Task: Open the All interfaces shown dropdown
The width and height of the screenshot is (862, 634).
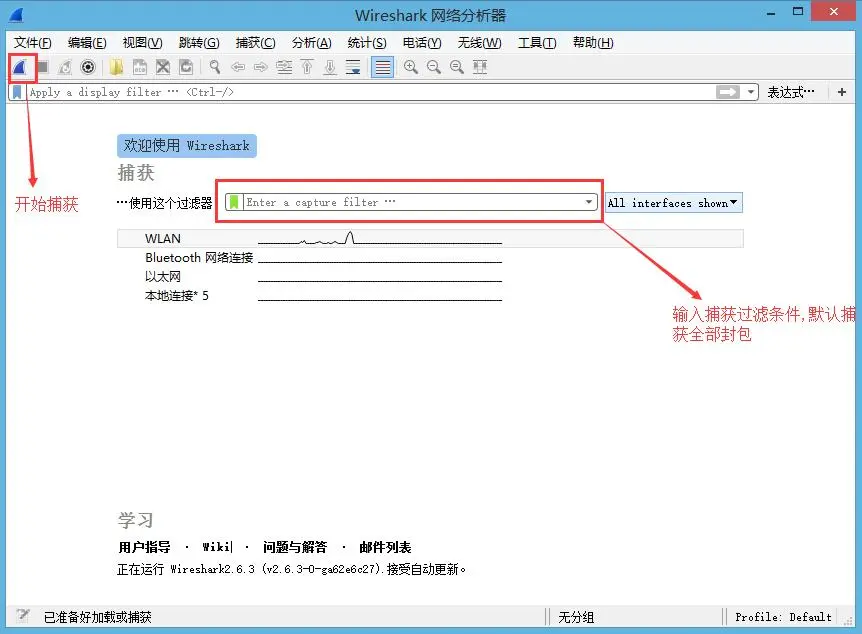Action: tap(673, 203)
